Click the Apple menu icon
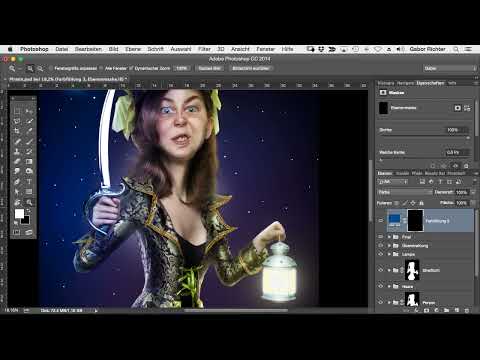The width and height of the screenshot is (480, 360). click(10, 49)
